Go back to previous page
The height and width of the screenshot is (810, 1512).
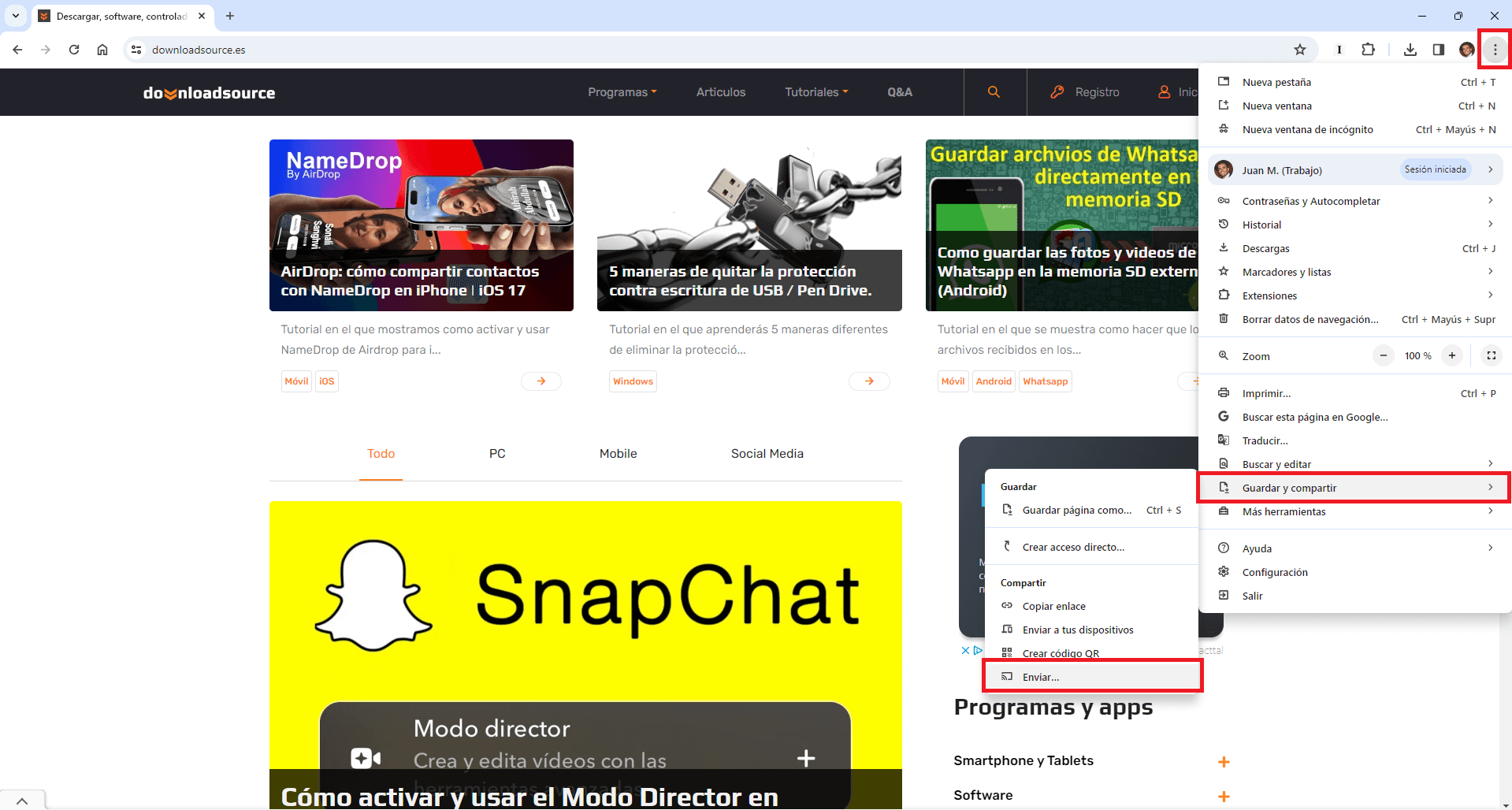pyautogui.click(x=17, y=50)
